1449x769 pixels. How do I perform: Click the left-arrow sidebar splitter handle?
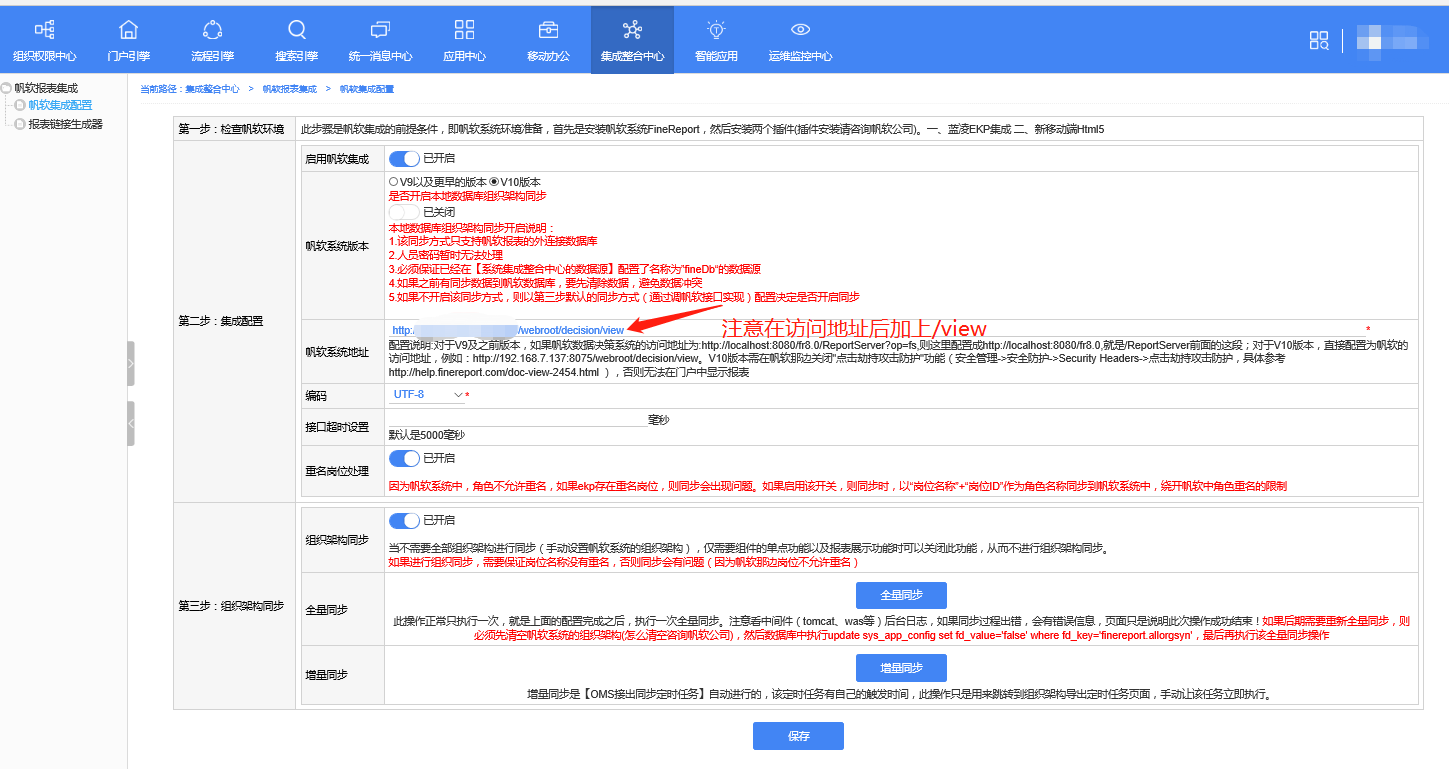(131, 424)
